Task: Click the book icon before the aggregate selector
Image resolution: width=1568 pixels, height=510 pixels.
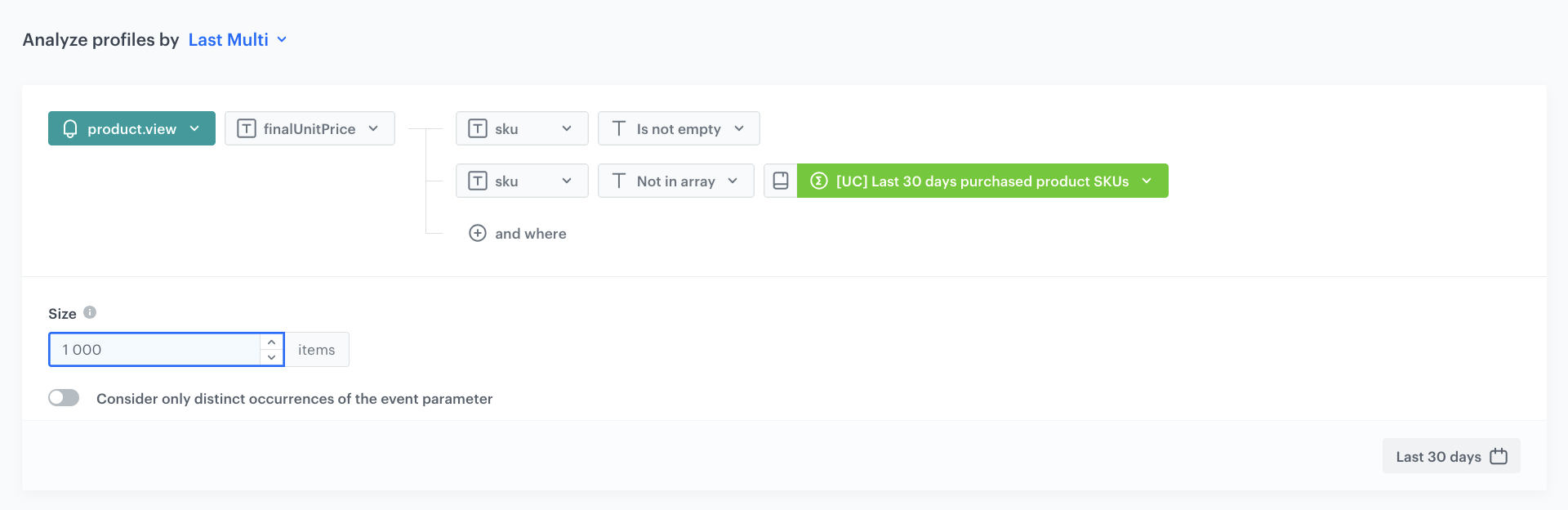Action: click(781, 181)
